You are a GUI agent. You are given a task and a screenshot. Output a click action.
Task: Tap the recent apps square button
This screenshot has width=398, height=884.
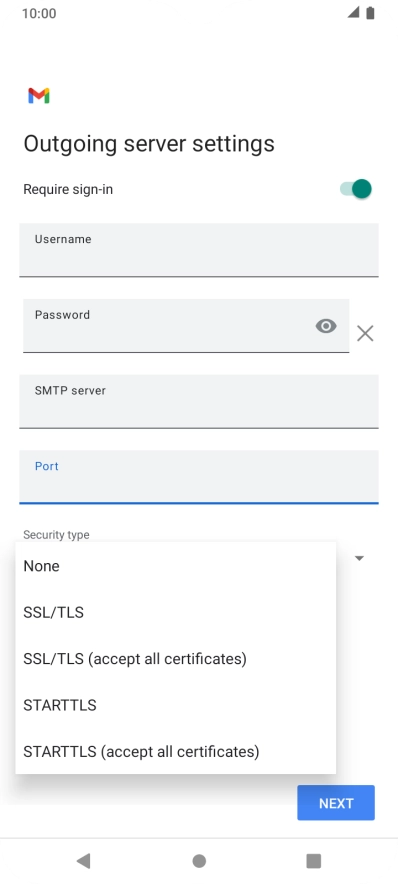click(313, 861)
